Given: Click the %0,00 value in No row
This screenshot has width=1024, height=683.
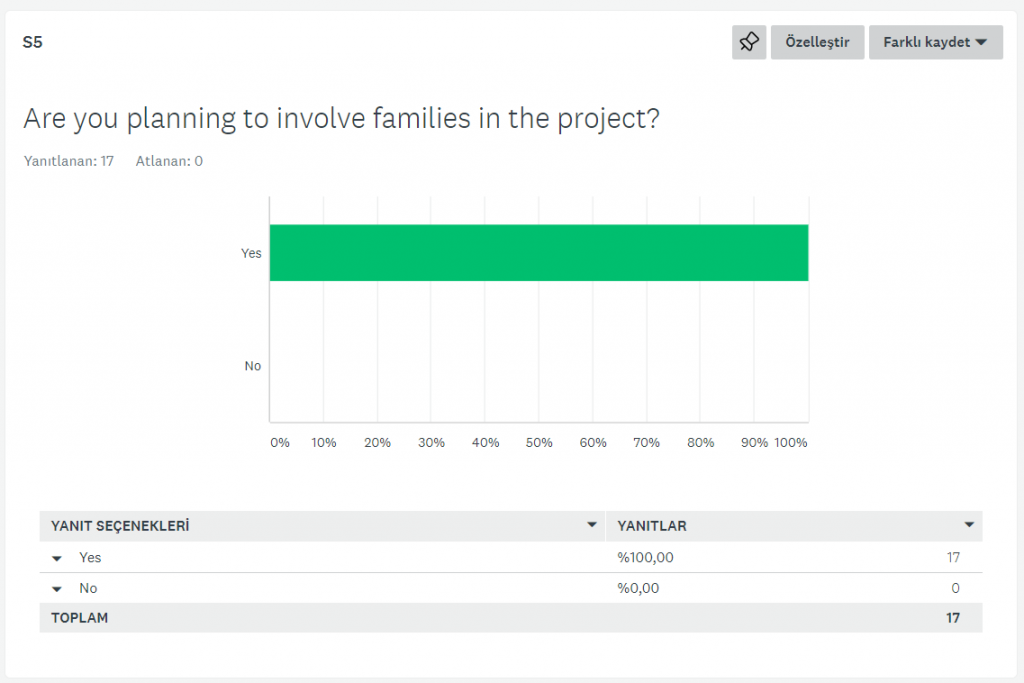Looking at the screenshot, I should tap(638, 588).
